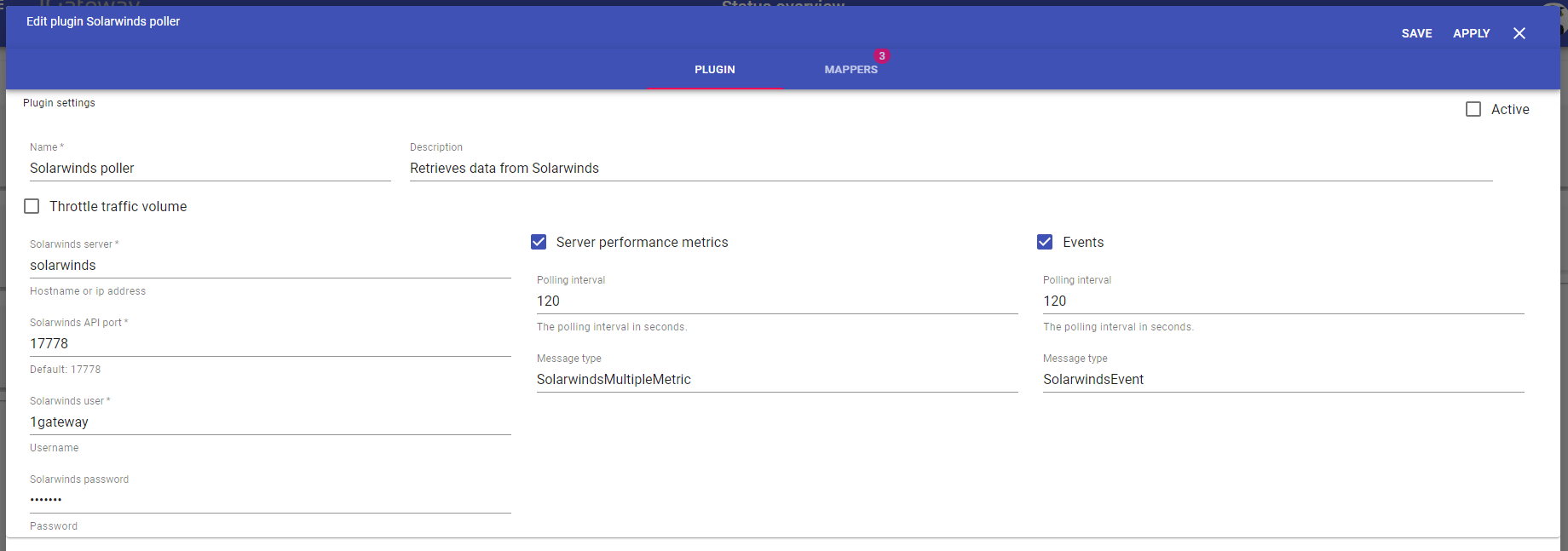
Task: Toggle Throttle traffic volume checkbox
Action: click(x=32, y=206)
